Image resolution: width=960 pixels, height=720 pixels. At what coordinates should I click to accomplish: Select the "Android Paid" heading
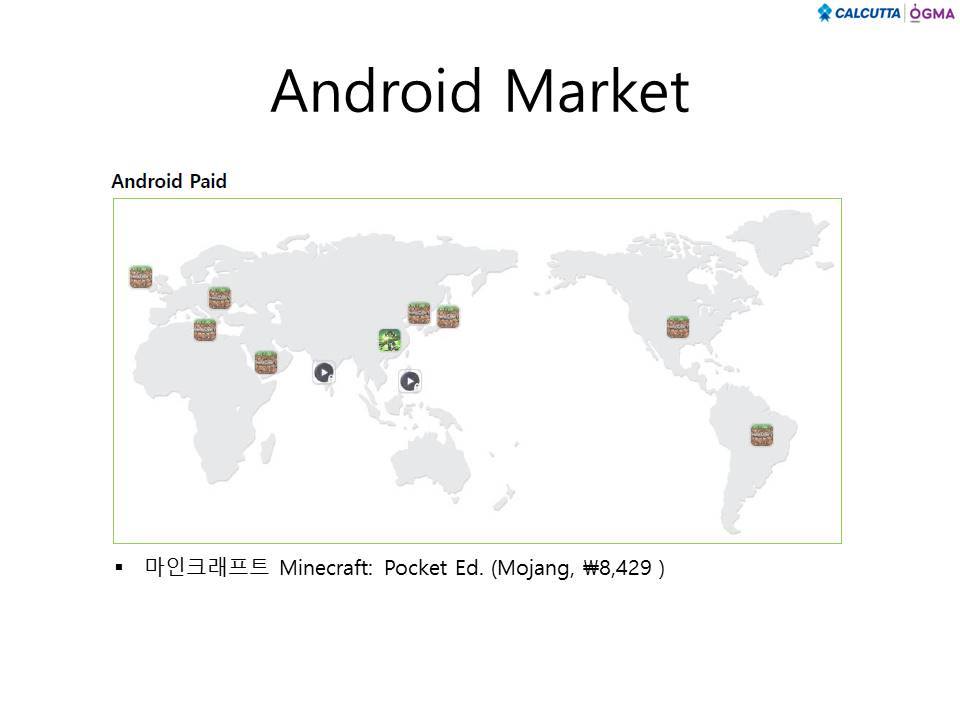tap(169, 181)
